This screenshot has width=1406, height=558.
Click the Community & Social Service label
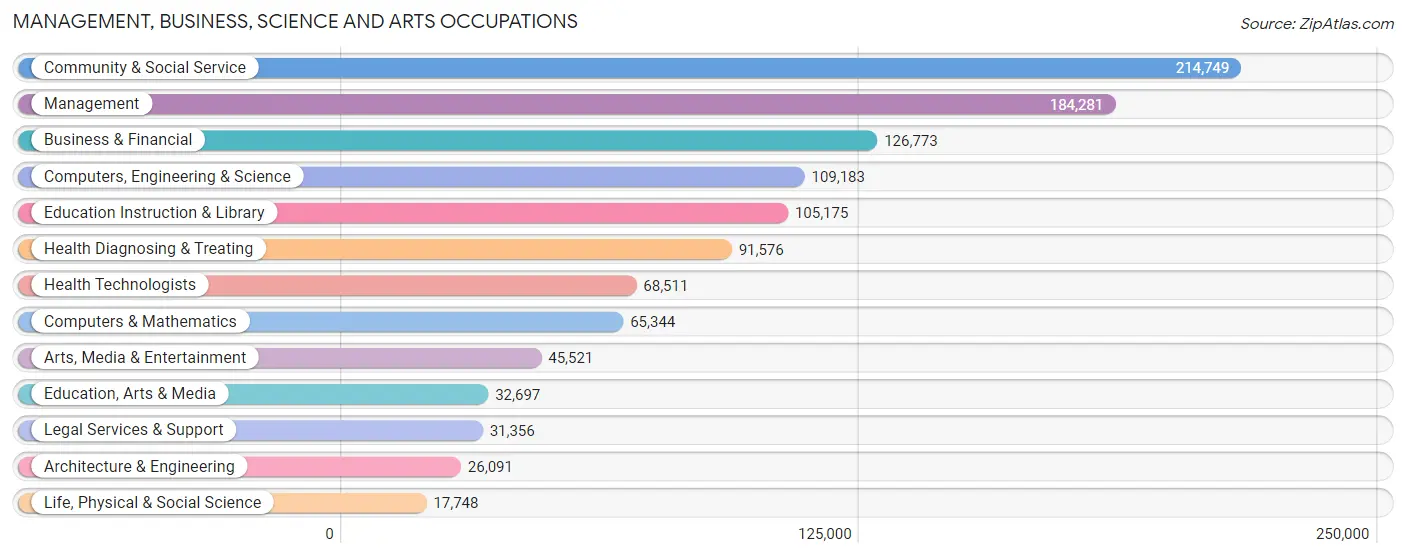pyautogui.click(x=145, y=68)
